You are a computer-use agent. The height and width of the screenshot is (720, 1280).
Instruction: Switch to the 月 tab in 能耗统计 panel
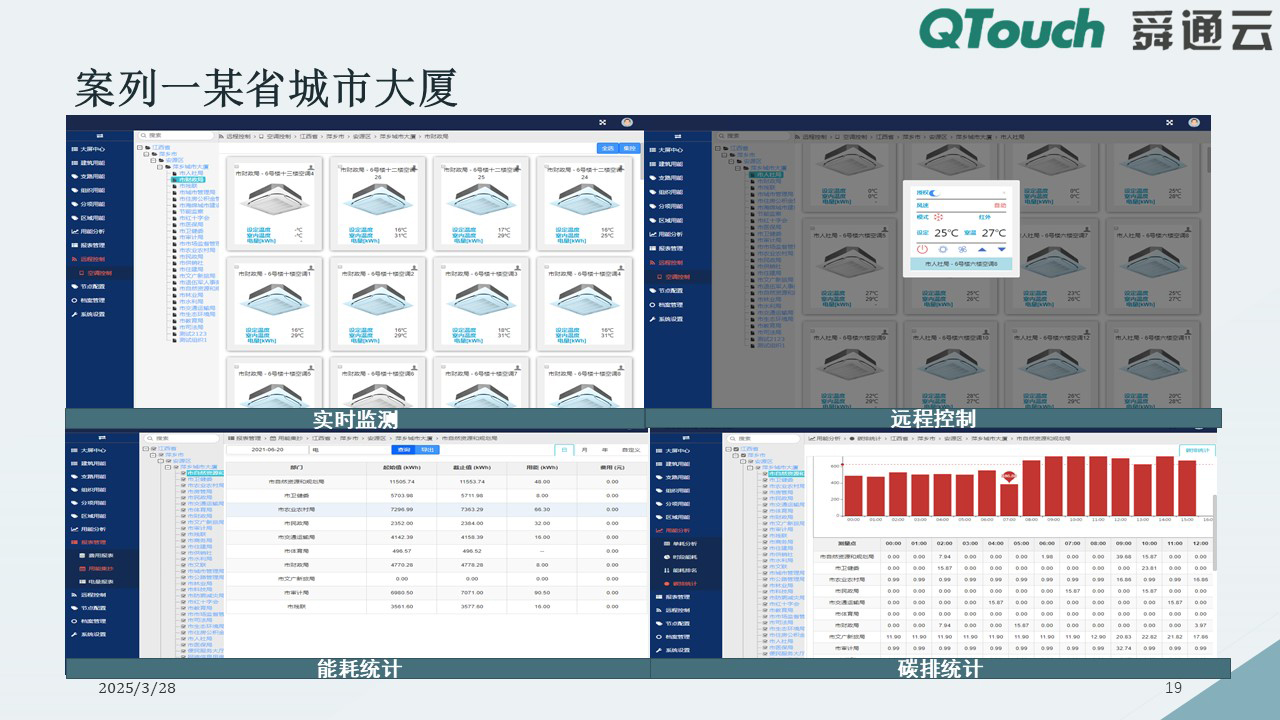tap(585, 450)
